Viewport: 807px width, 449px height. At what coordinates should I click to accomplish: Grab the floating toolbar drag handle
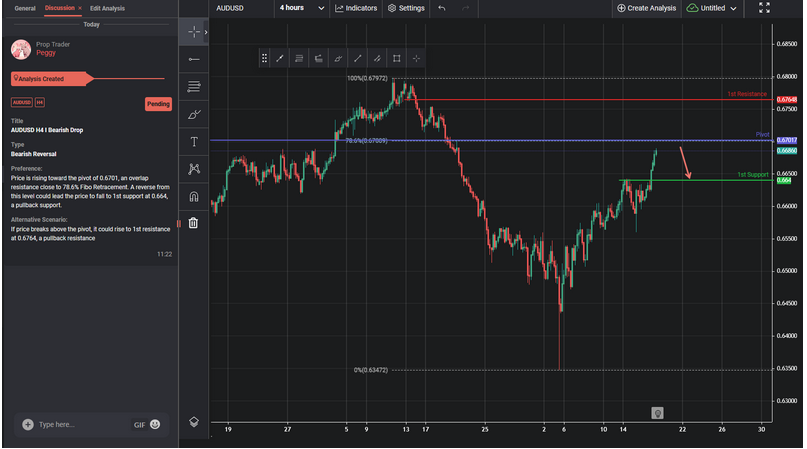264,58
